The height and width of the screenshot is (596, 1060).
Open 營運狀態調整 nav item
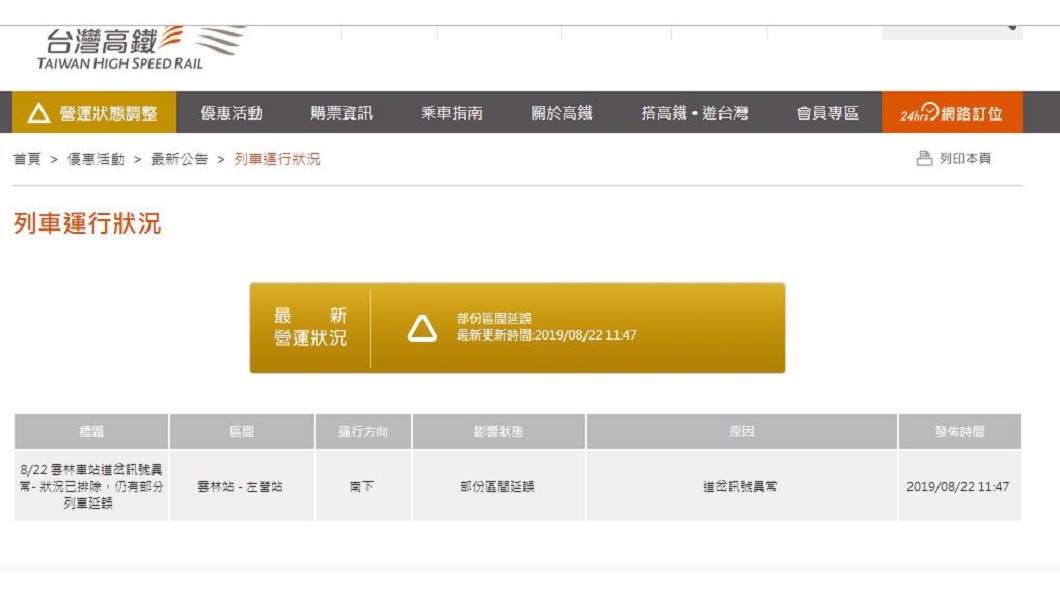[x=94, y=113]
